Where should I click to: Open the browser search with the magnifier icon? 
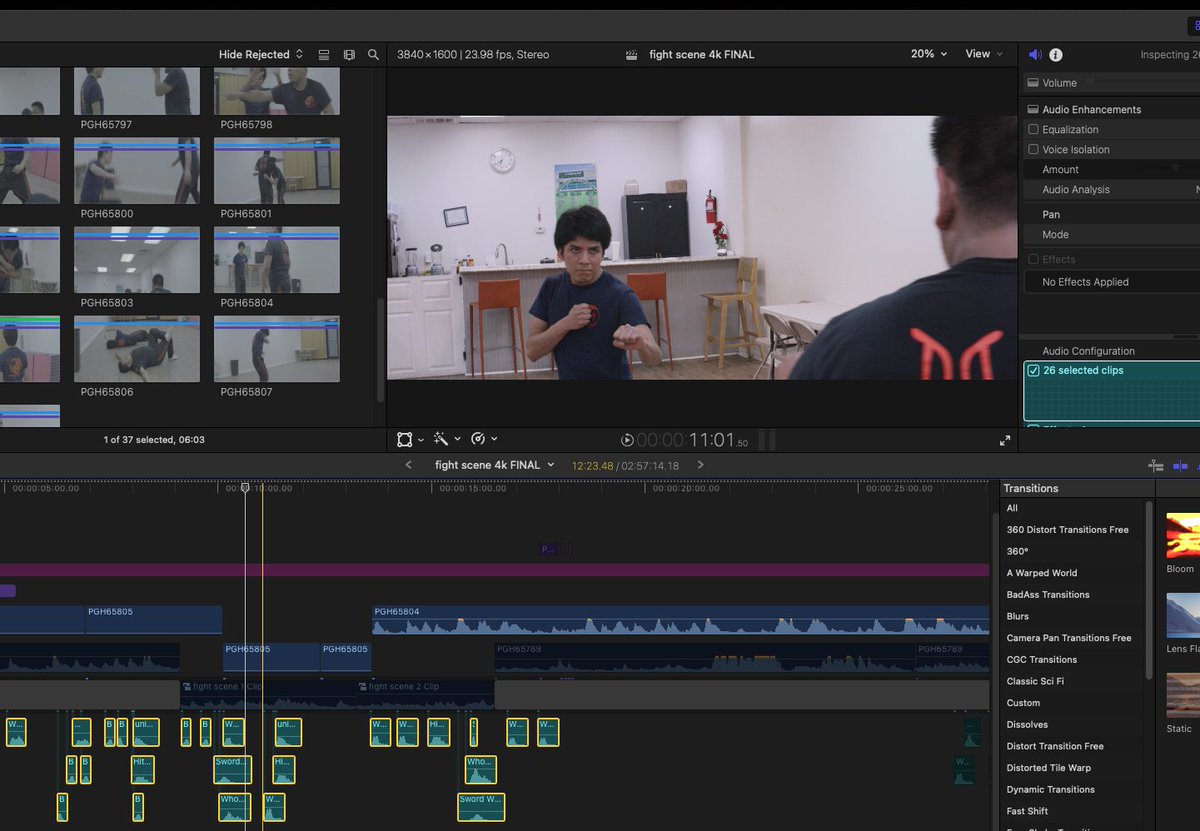[x=373, y=55]
